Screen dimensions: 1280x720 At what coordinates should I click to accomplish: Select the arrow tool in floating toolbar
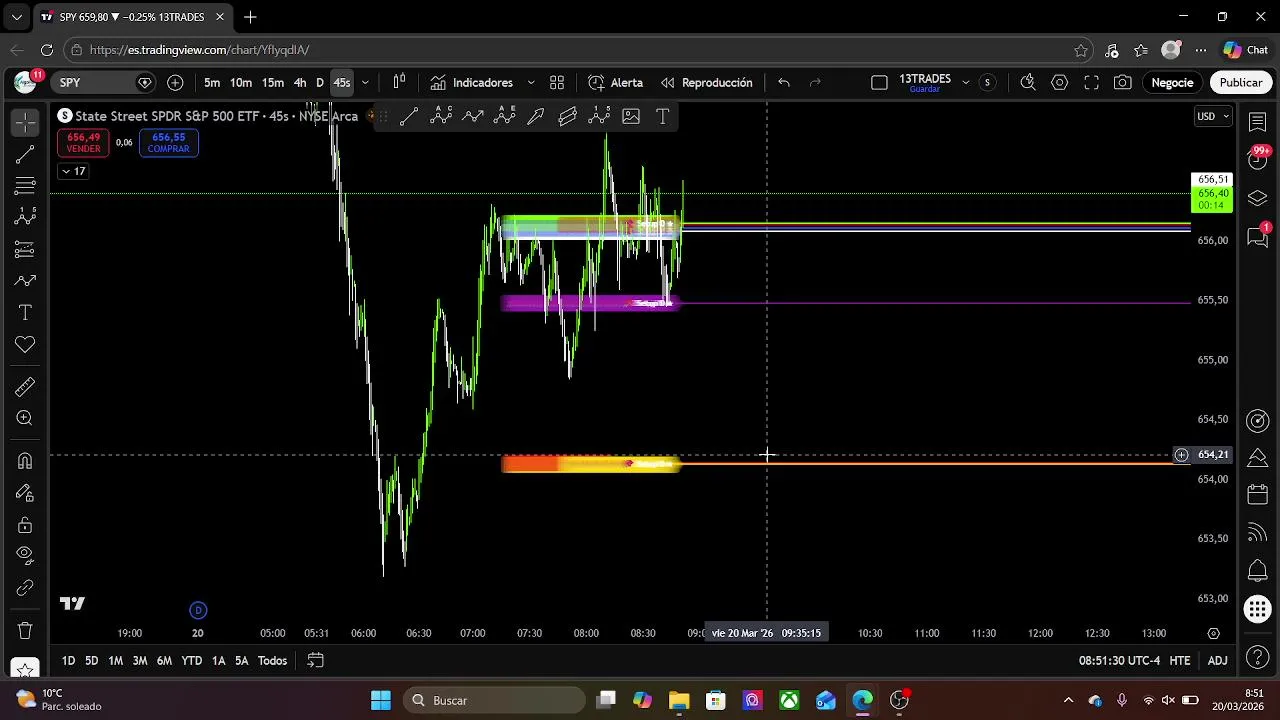coord(536,116)
